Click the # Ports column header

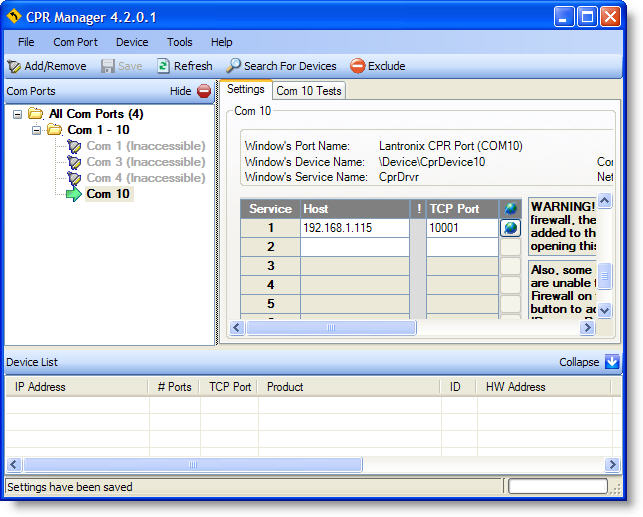174,387
